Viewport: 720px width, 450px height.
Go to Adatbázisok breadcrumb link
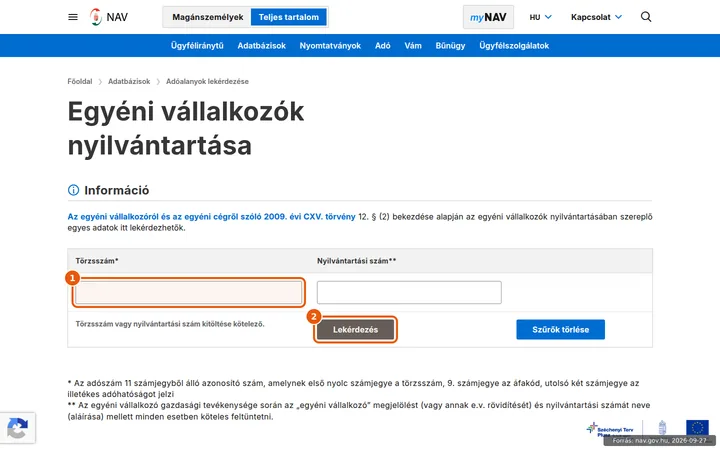(x=129, y=81)
